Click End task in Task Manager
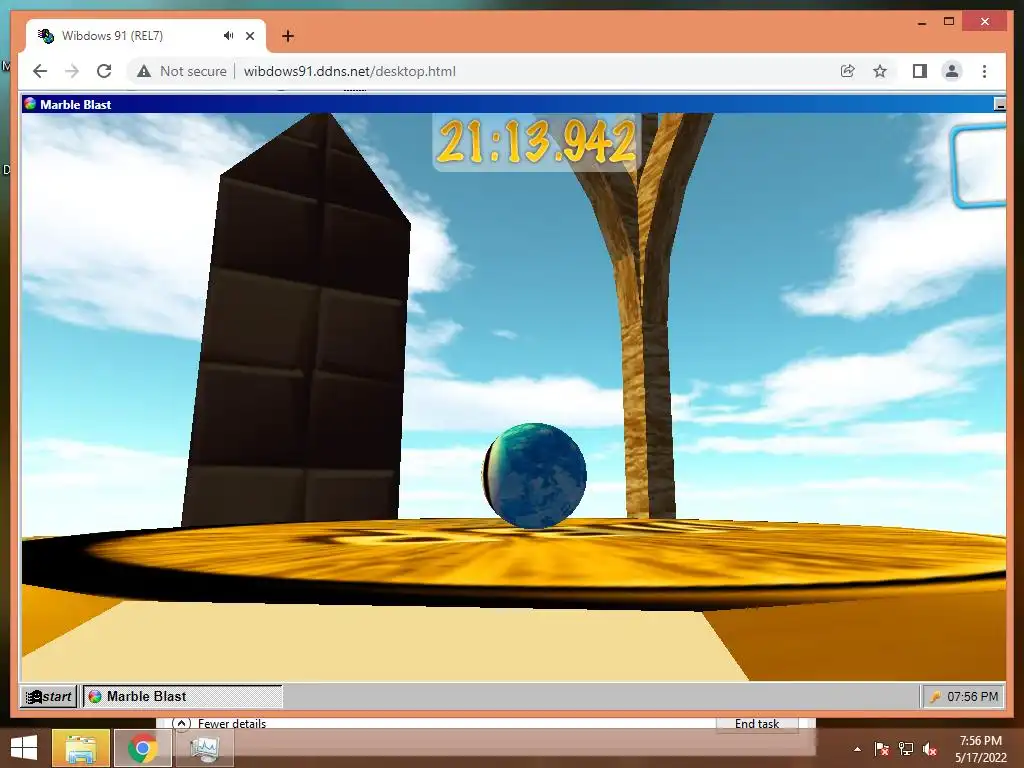This screenshot has height=768, width=1024. tap(757, 723)
